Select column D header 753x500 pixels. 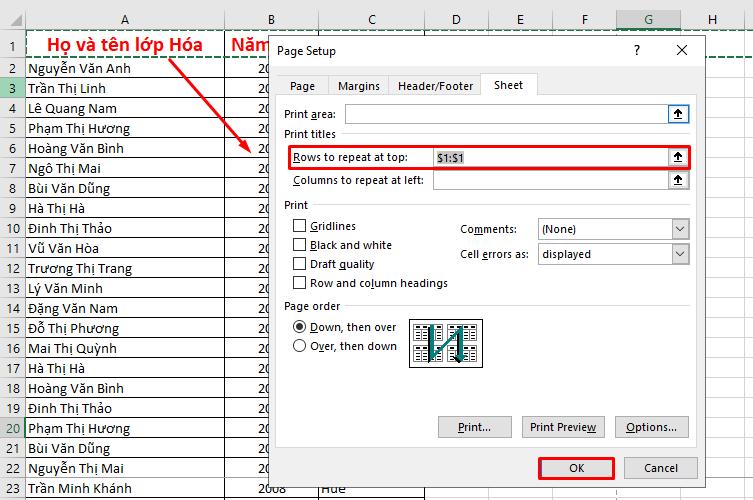[x=456, y=20]
